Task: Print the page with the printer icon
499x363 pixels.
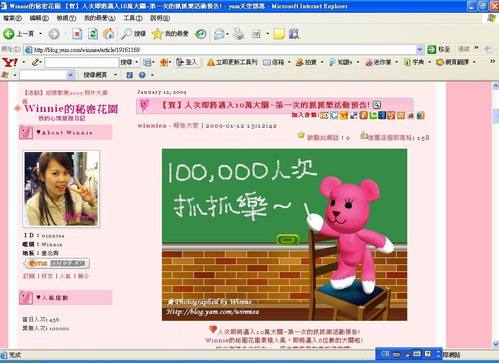Action: 239,34
